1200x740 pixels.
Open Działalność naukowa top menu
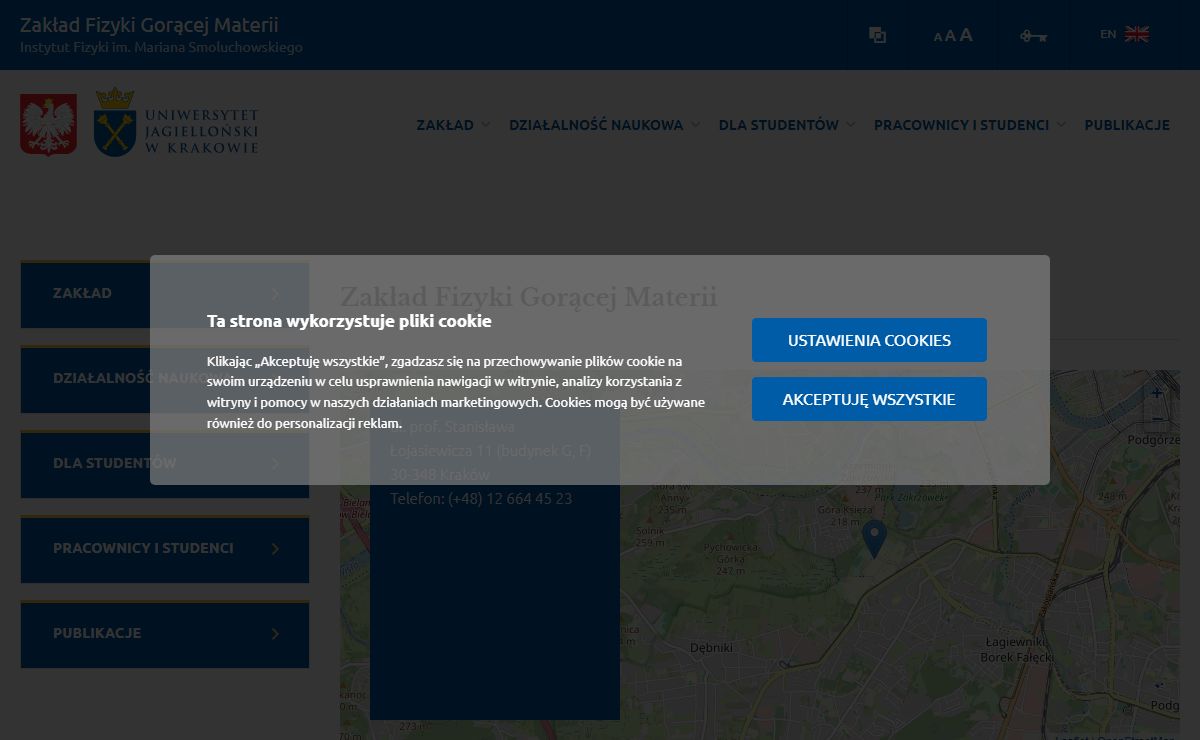(596, 125)
